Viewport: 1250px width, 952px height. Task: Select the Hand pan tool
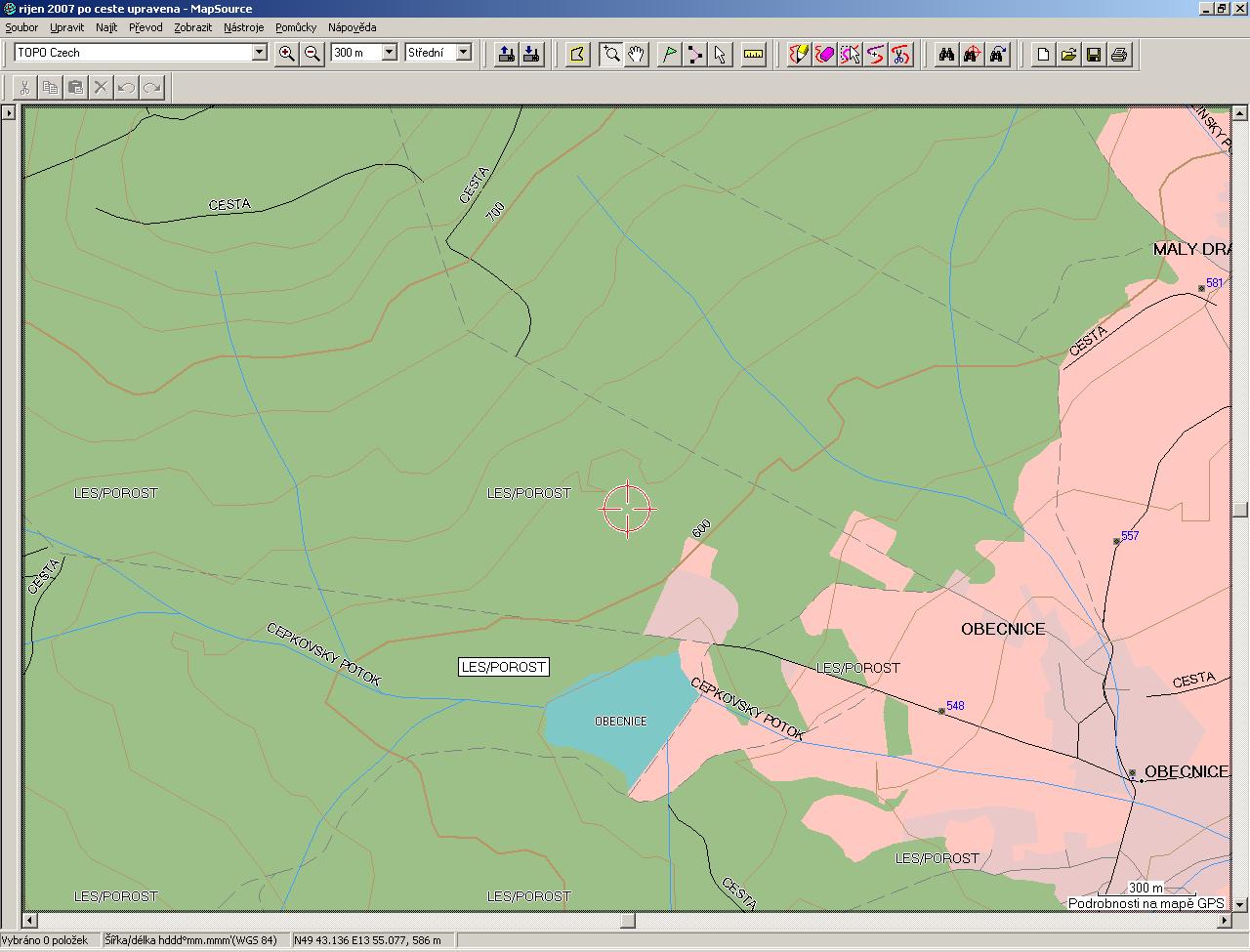(637, 54)
